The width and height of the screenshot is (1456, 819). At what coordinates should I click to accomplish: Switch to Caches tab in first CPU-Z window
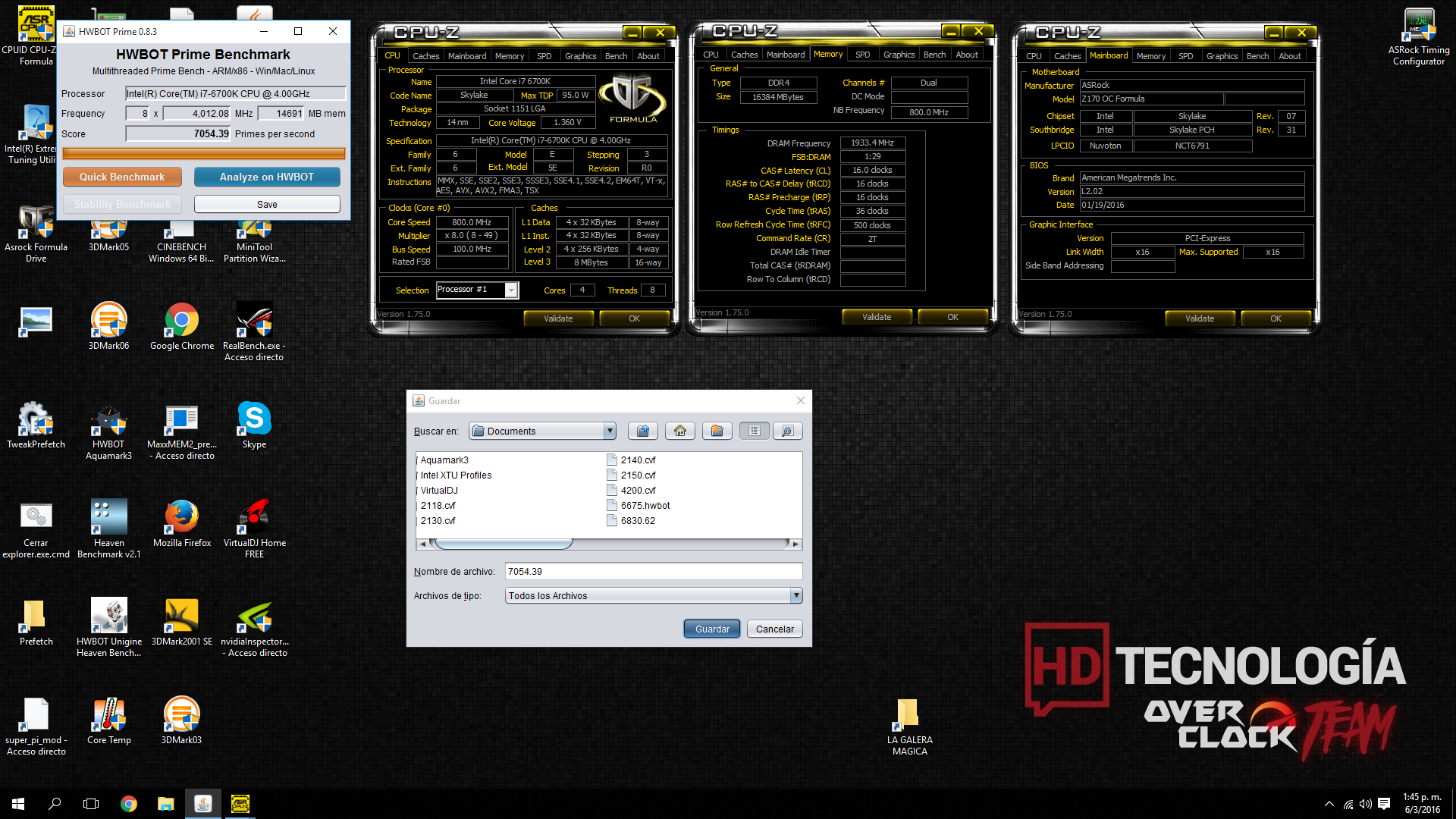point(425,56)
